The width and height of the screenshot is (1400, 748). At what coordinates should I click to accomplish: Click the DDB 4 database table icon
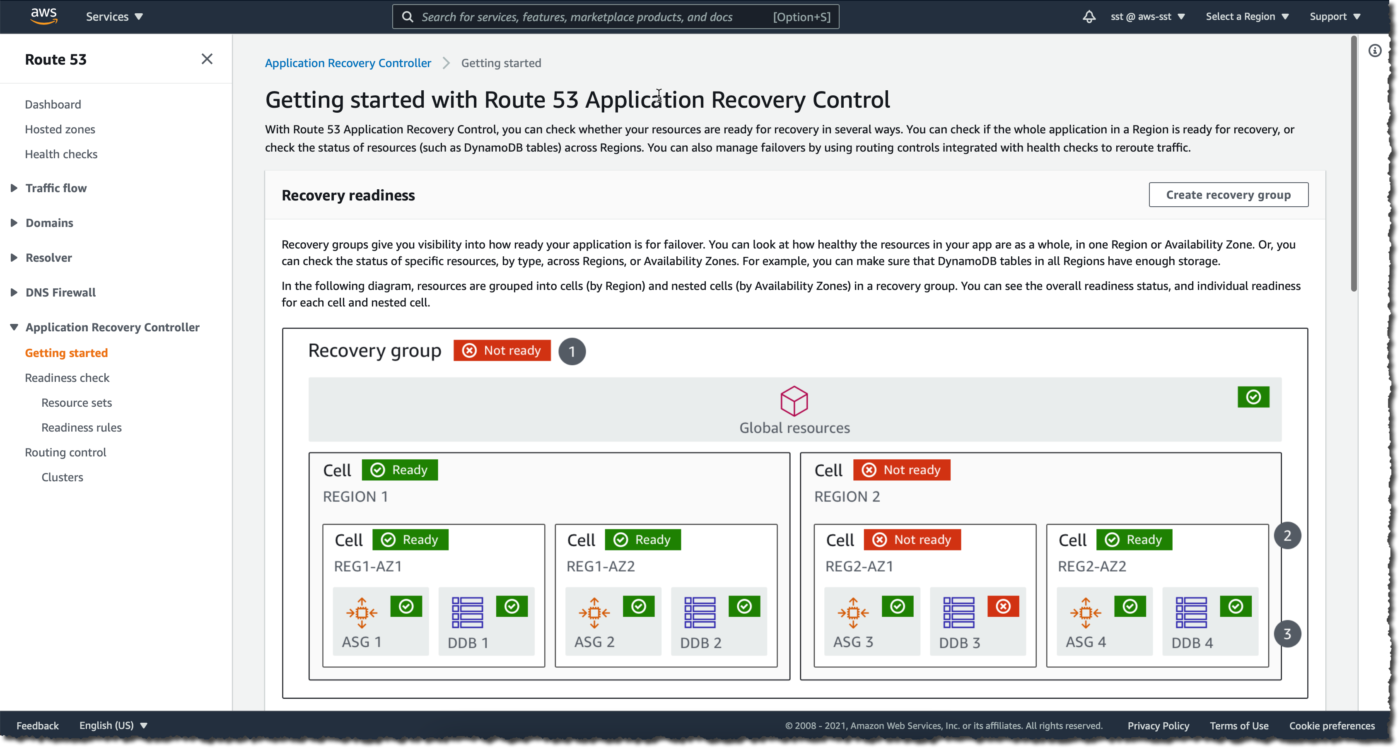(x=1191, y=612)
